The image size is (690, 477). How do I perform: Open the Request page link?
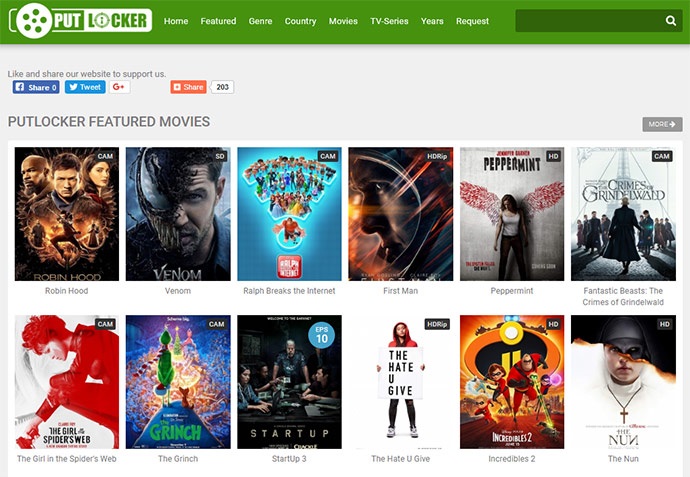click(x=472, y=21)
